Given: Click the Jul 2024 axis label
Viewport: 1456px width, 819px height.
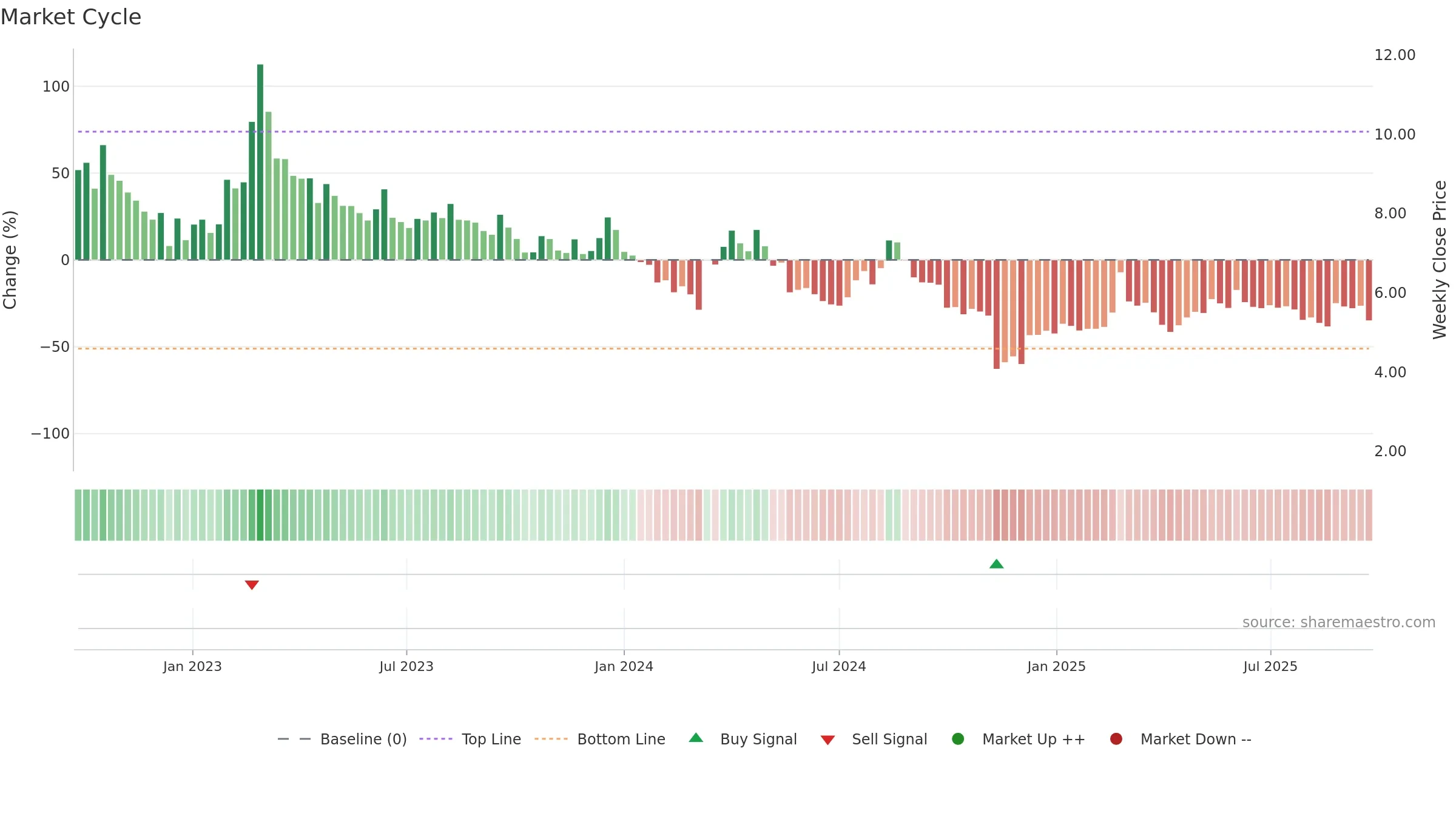Looking at the screenshot, I should [839, 667].
